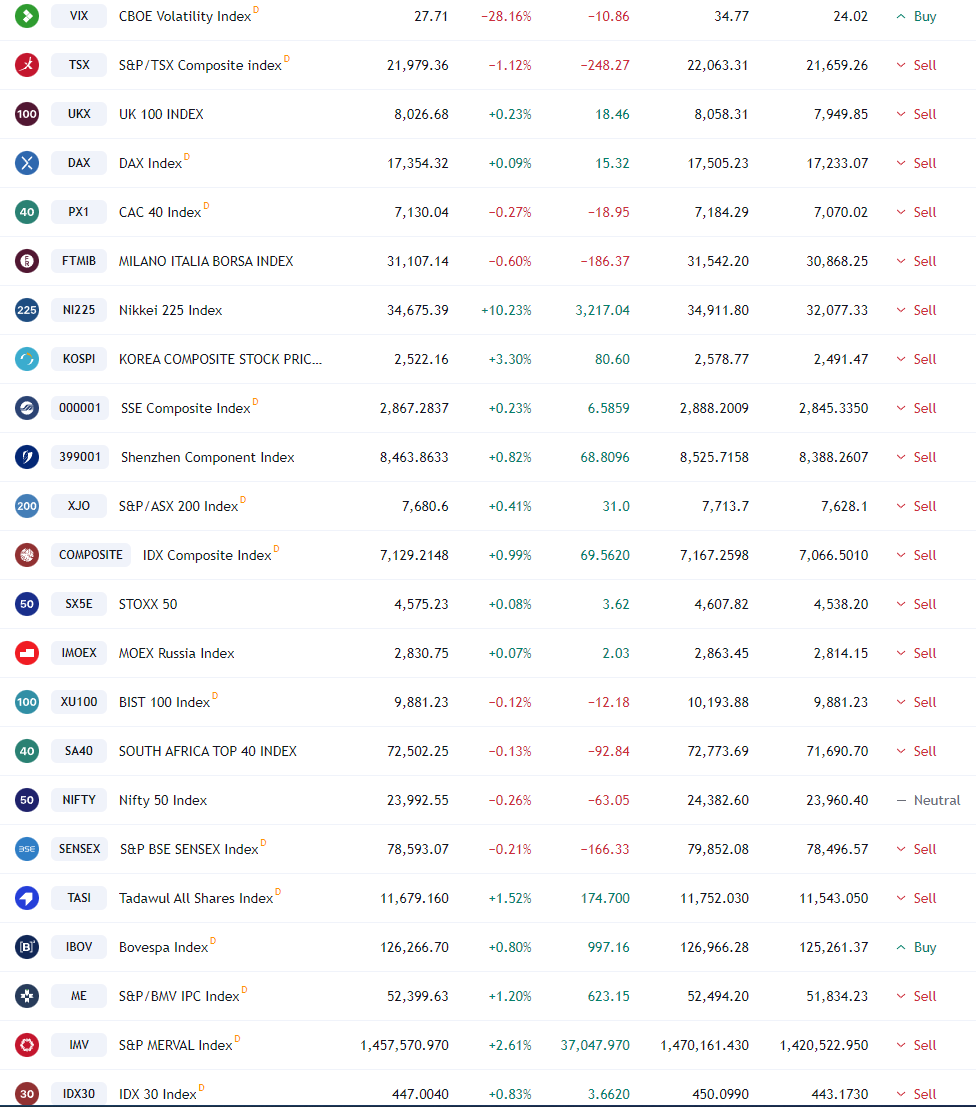Screen dimensions: 976x1107
Task: Click the DAX blue X logo icon
Action: [x=27, y=163]
